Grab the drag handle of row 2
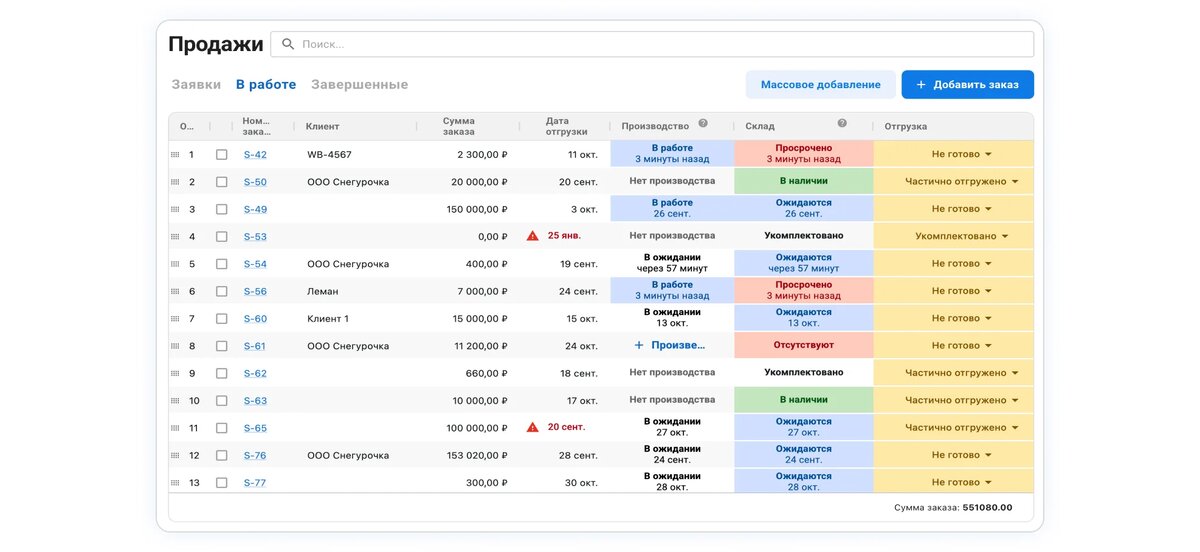 (175, 182)
